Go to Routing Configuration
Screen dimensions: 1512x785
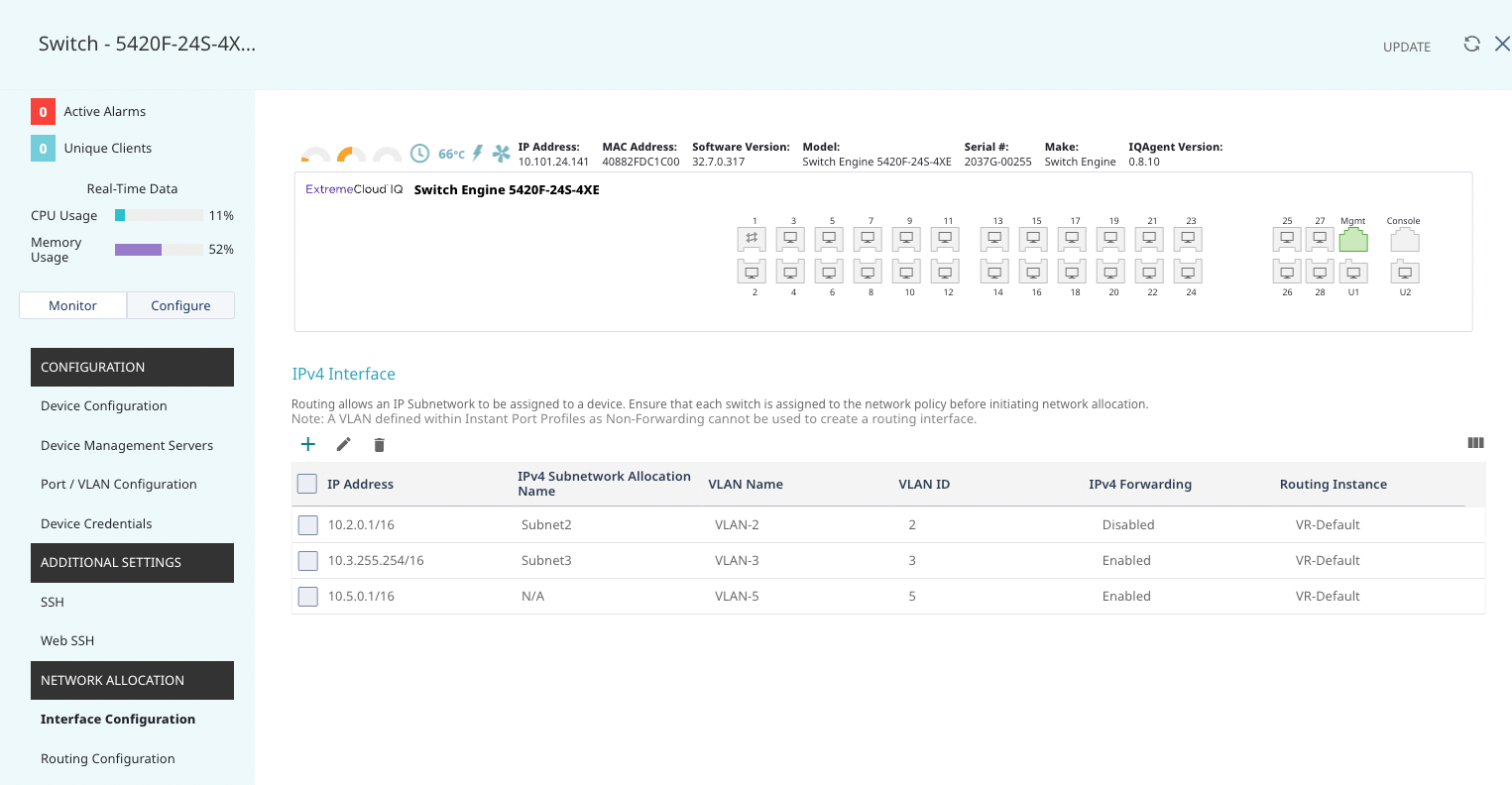108,759
